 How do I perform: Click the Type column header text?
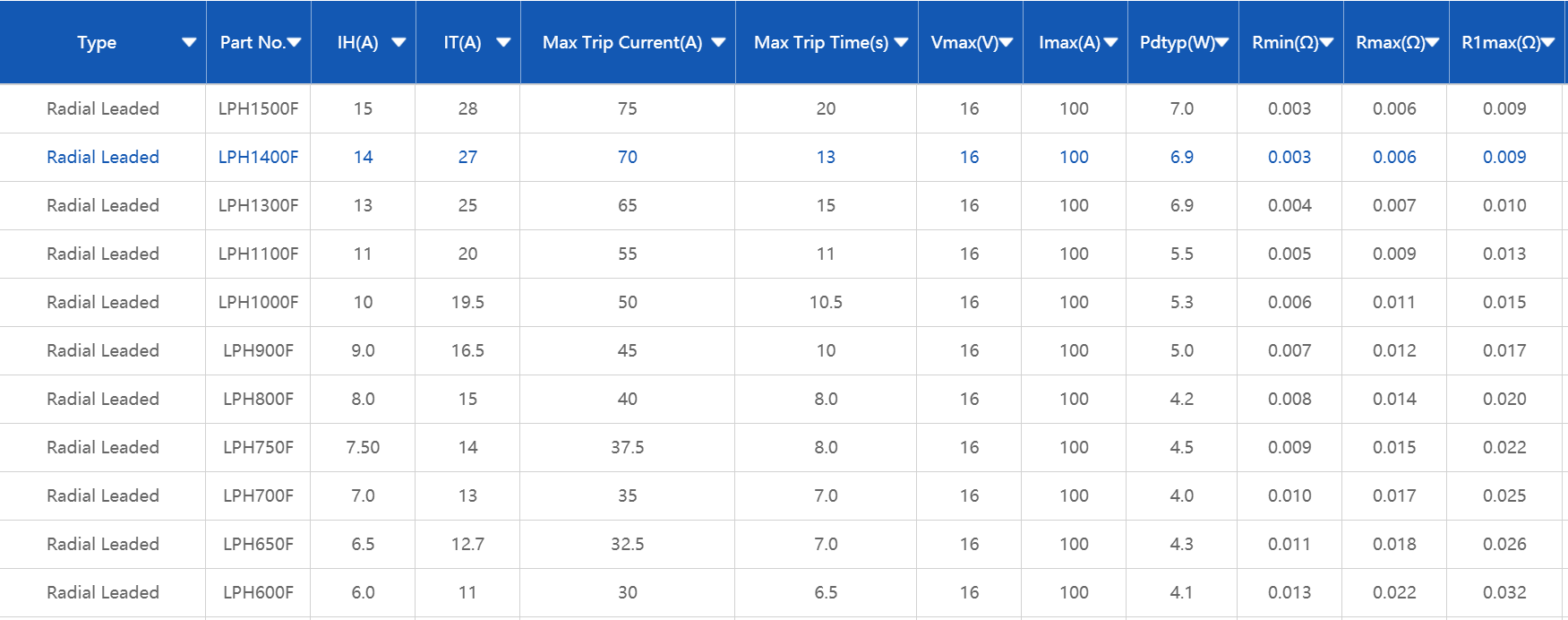tap(97, 43)
